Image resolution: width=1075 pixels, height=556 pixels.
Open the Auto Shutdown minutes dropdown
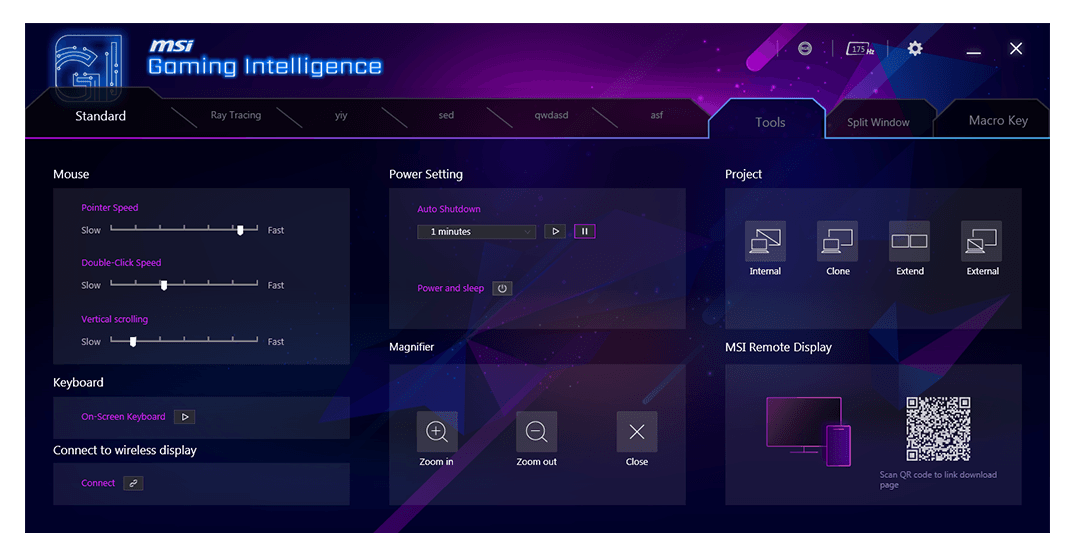[476, 232]
